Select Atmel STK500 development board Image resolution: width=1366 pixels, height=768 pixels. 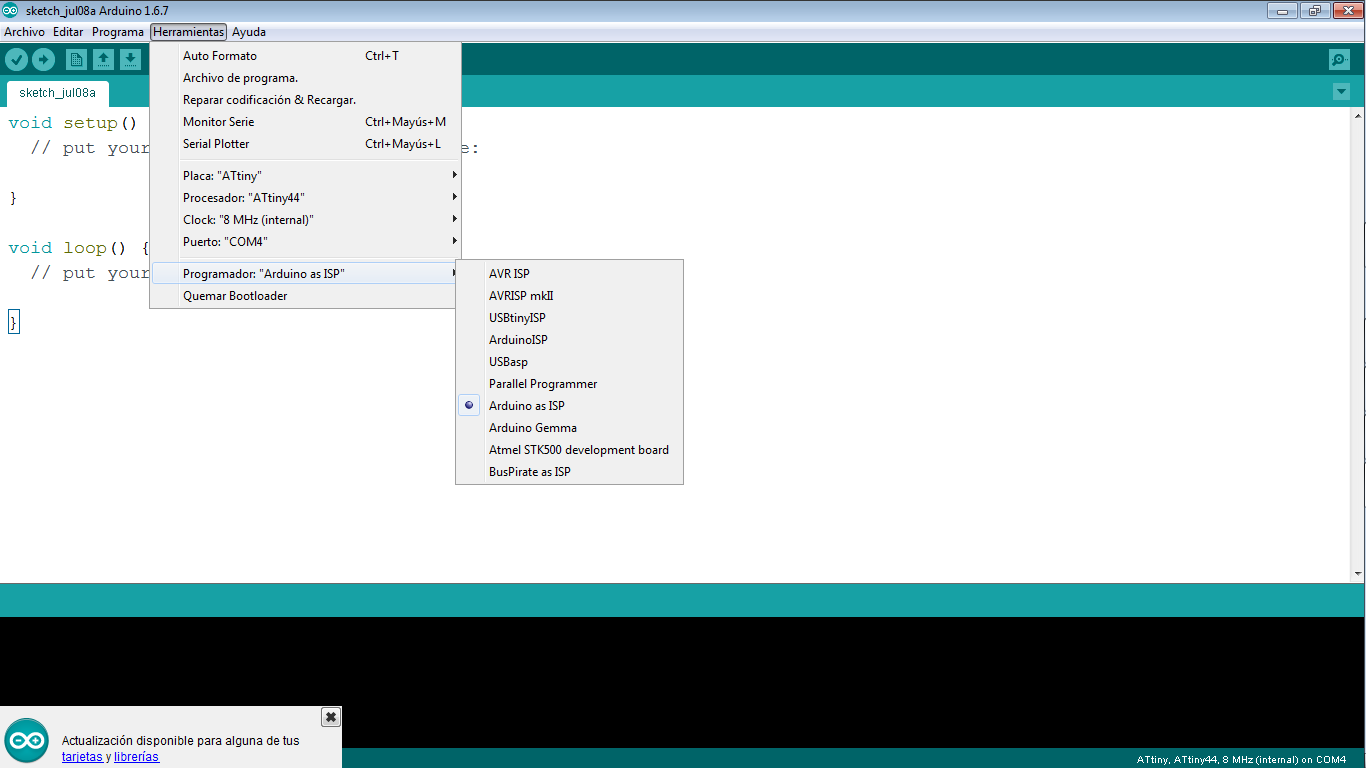pyautogui.click(x=569, y=450)
